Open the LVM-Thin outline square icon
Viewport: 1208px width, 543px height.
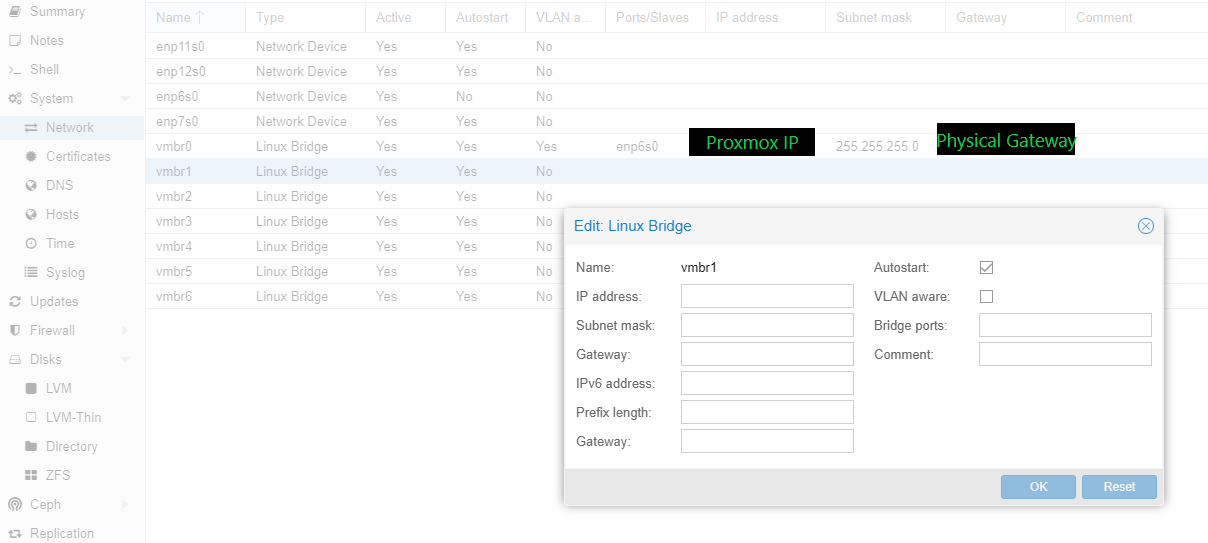31,418
